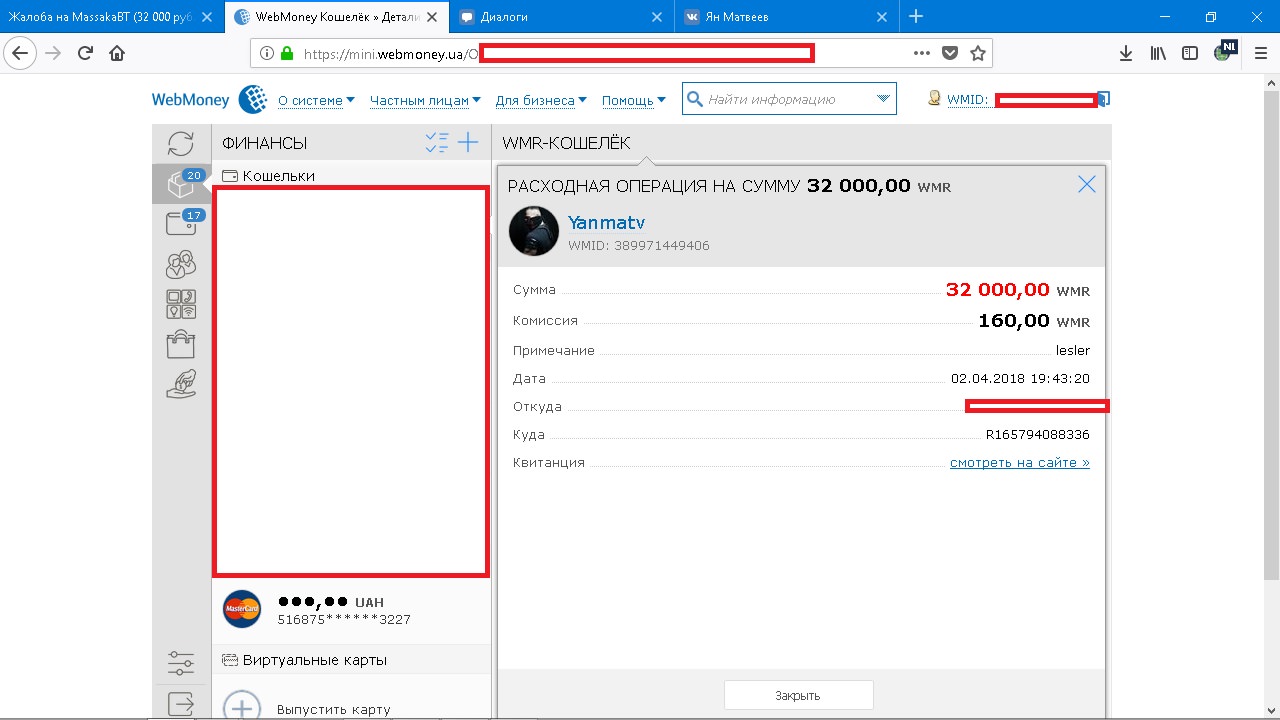Open the смотреть на сайте receipt link
Viewport: 1280px width, 720px height.
(1019, 463)
